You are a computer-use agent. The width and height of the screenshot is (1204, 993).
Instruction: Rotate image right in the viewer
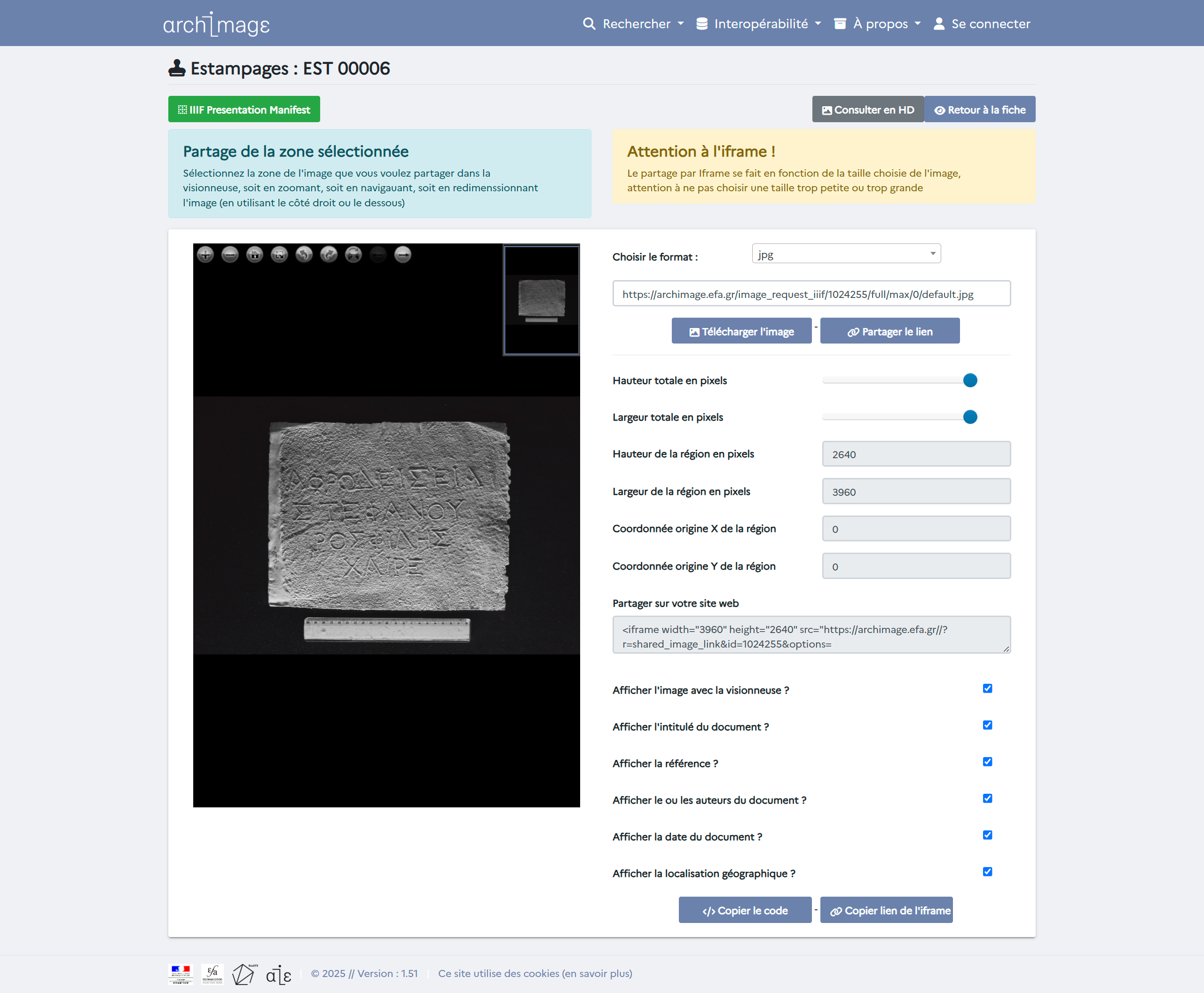329,255
